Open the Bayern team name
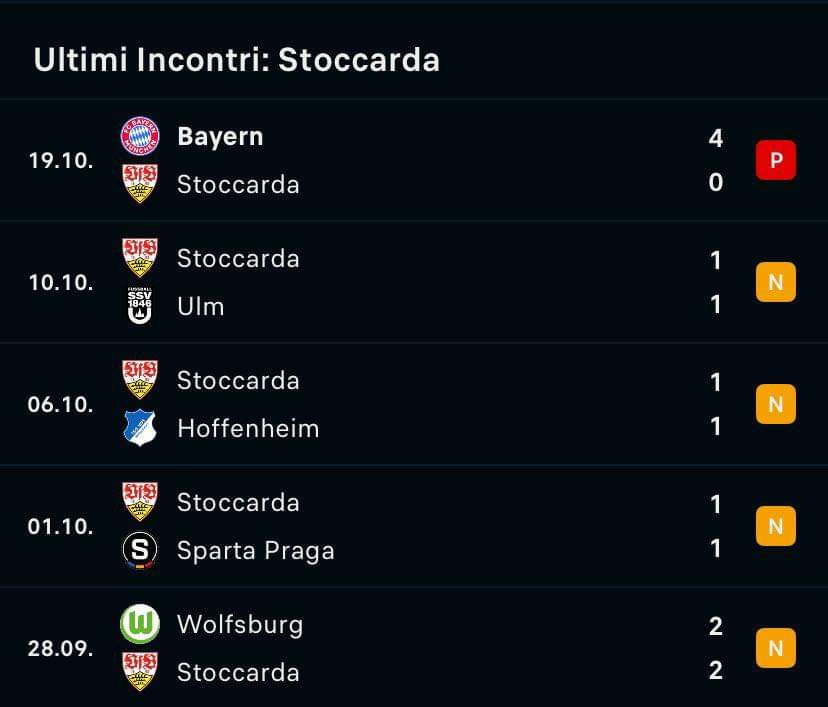The height and width of the screenshot is (707, 828). point(220,137)
